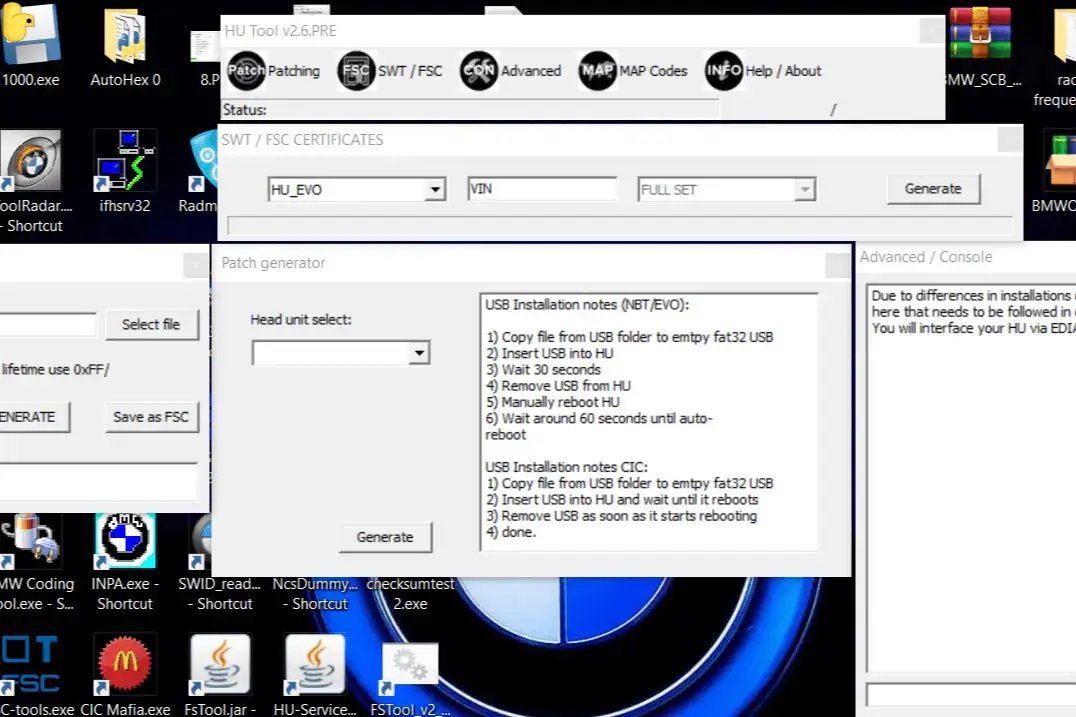
Task: Click the USB Installation notes text box
Action: pyautogui.click(x=648, y=422)
